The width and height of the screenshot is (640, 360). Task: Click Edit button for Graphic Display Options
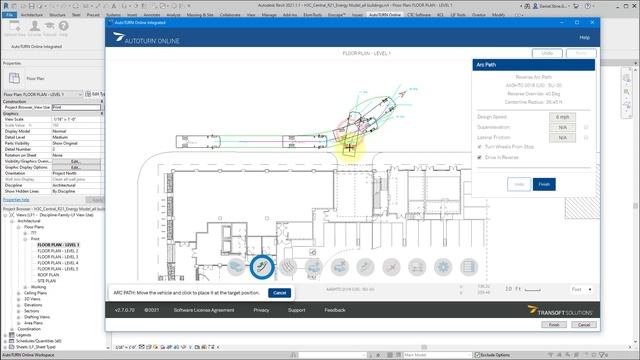point(76,167)
